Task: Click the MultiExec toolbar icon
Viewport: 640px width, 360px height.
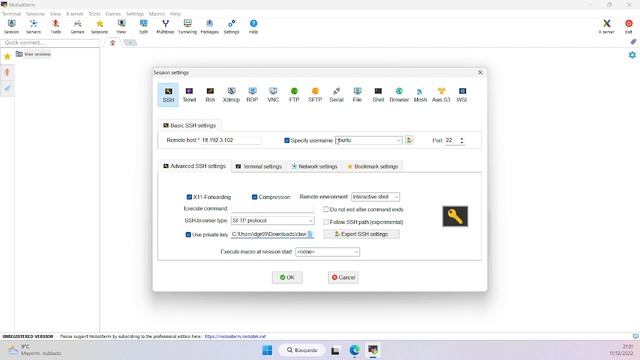Action: tap(165, 27)
